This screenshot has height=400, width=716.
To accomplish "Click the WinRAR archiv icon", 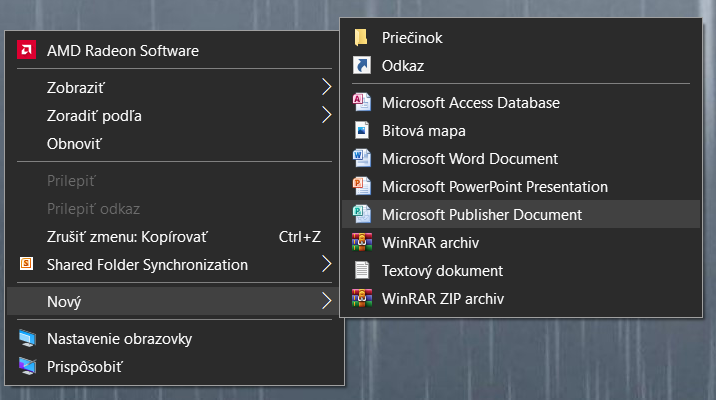I will point(361,242).
